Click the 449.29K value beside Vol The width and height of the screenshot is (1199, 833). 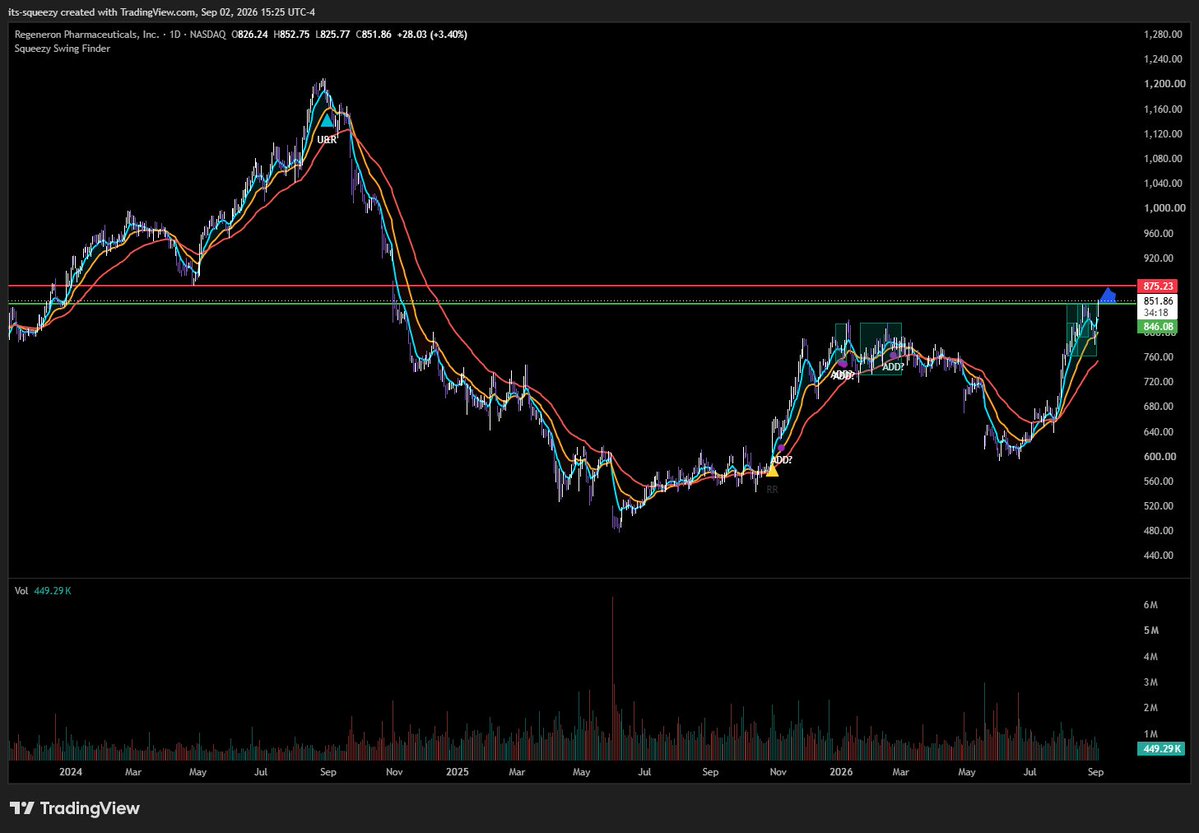point(53,591)
